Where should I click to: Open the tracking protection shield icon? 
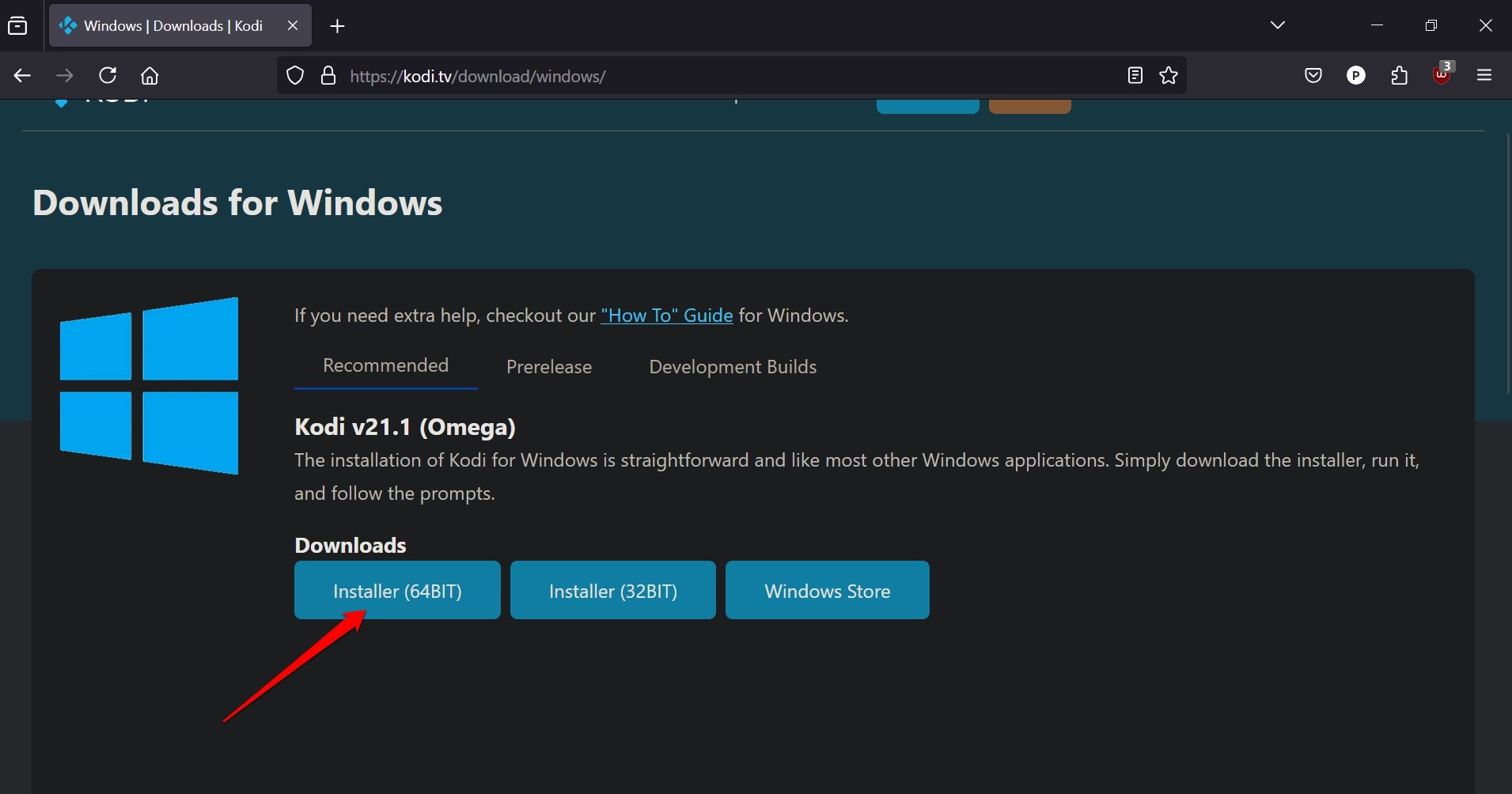coord(295,76)
